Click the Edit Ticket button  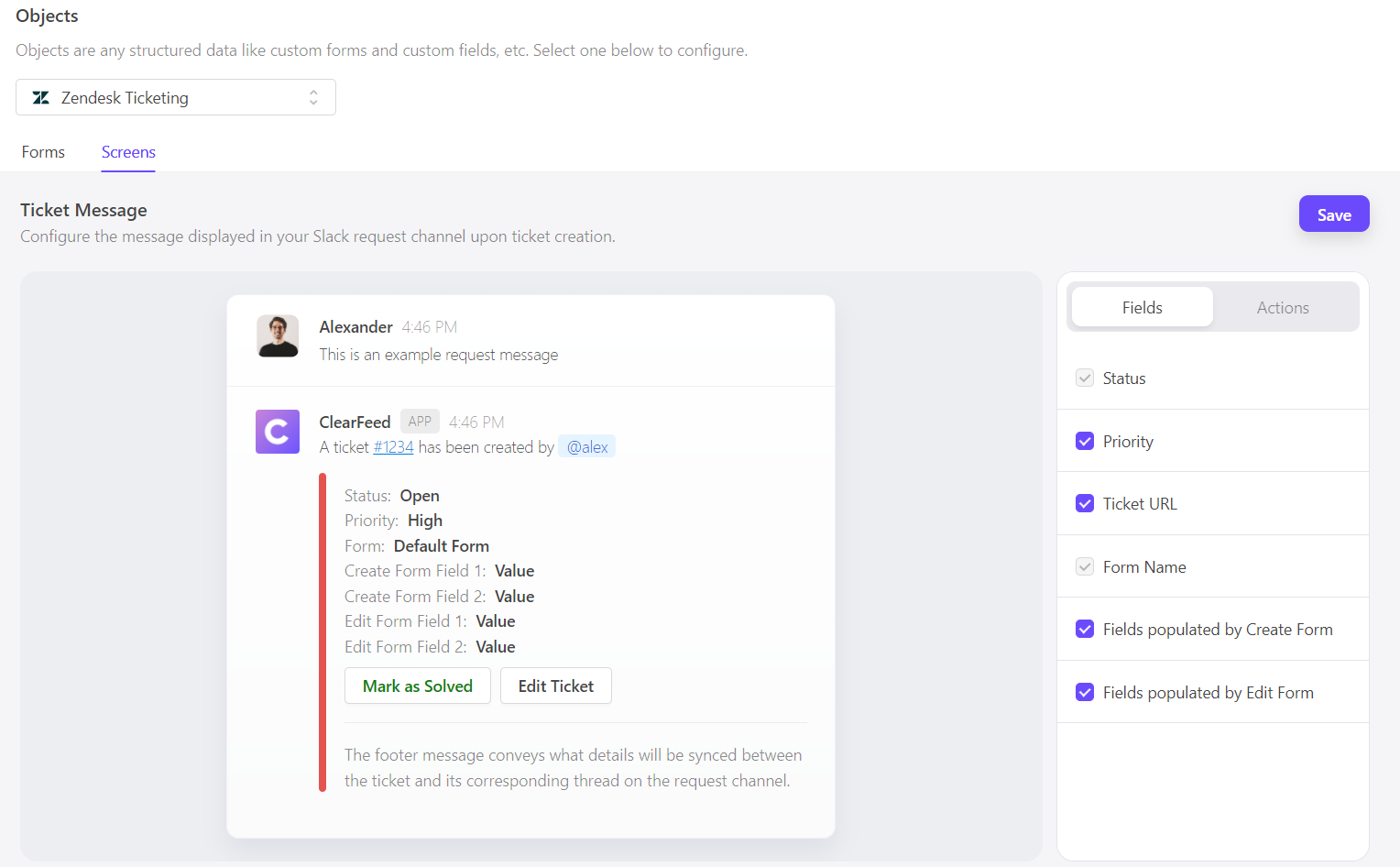(x=555, y=686)
